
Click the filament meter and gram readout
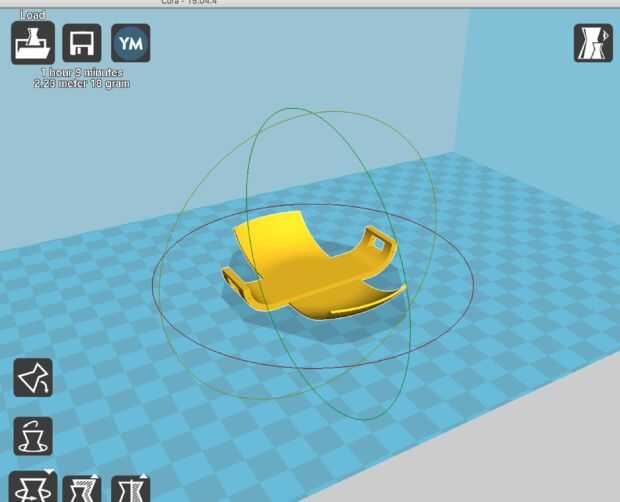(81, 83)
